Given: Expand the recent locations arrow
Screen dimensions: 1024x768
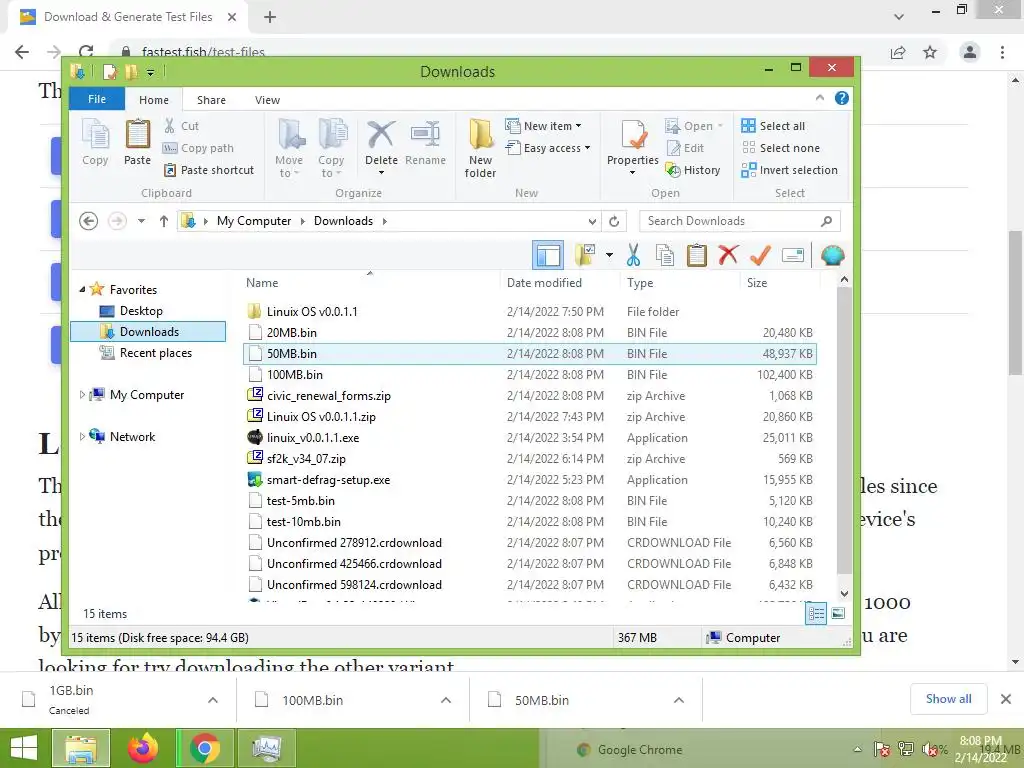Looking at the screenshot, I should point(141,221).
